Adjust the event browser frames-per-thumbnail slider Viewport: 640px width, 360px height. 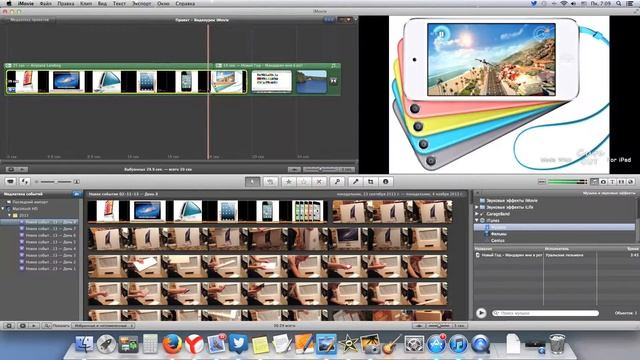(x=439, y=326)
